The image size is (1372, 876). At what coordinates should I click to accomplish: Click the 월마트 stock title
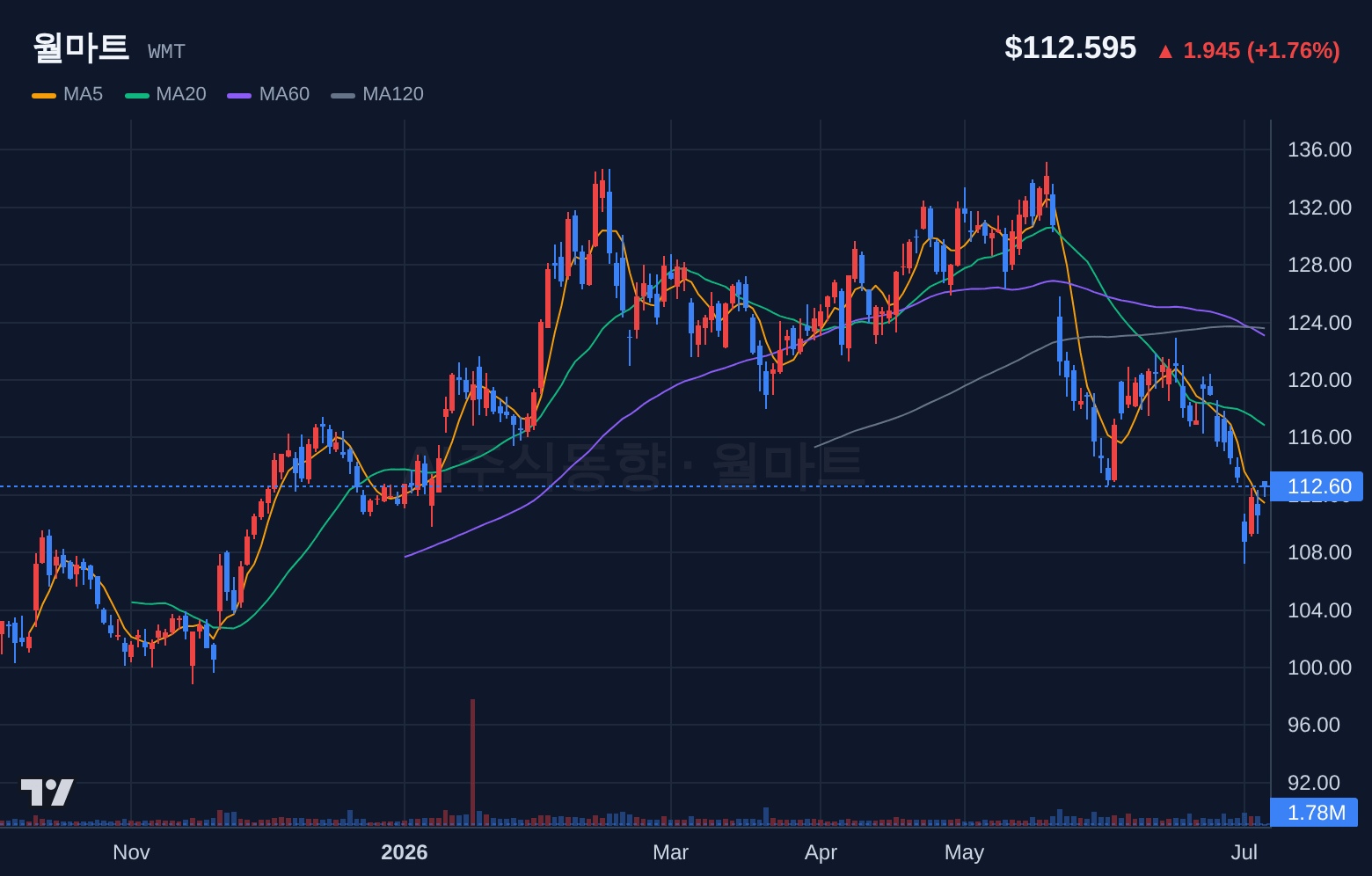pyautogui.click(x=81, y=47)
